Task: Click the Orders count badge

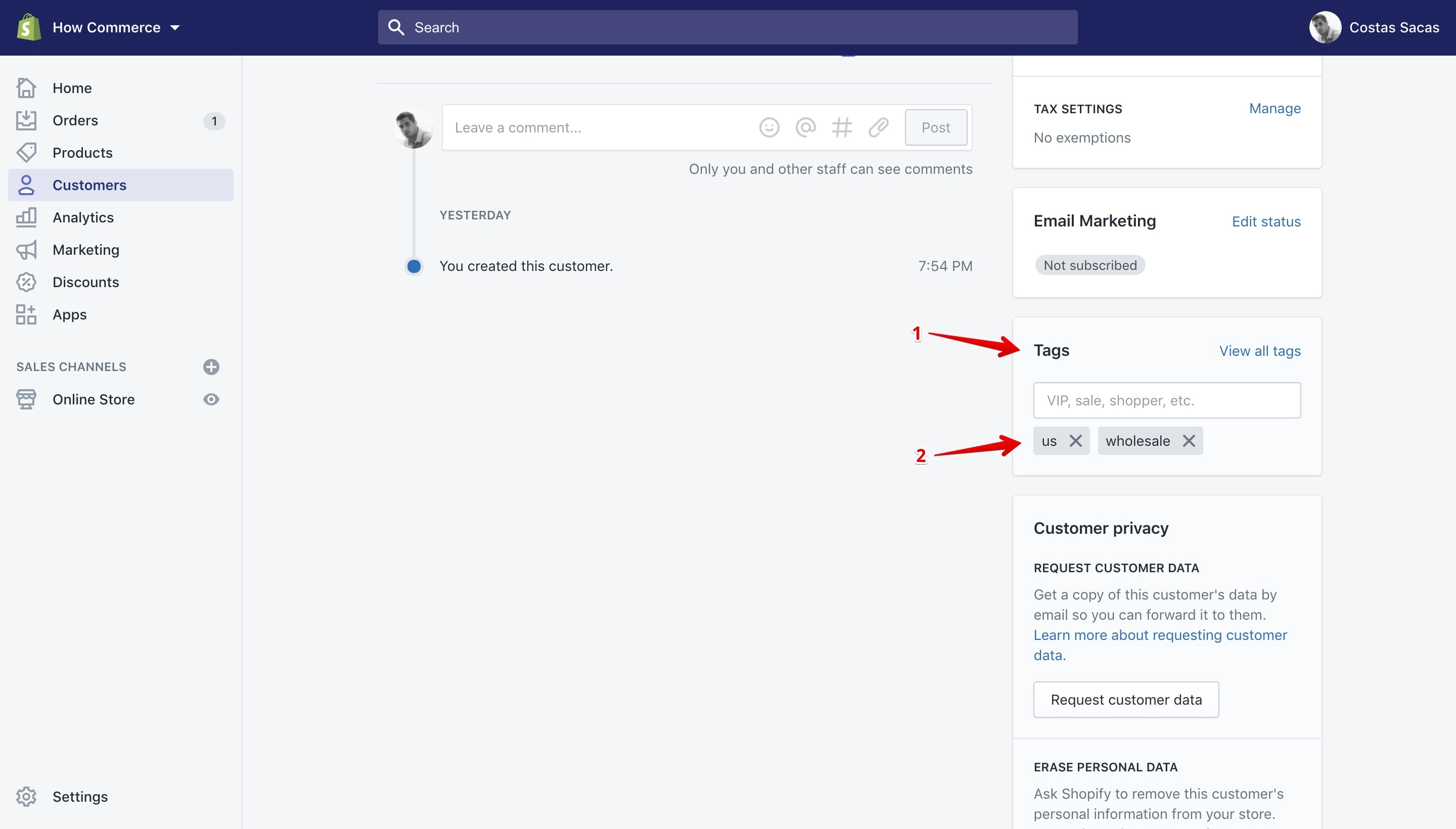Action: 214,121
